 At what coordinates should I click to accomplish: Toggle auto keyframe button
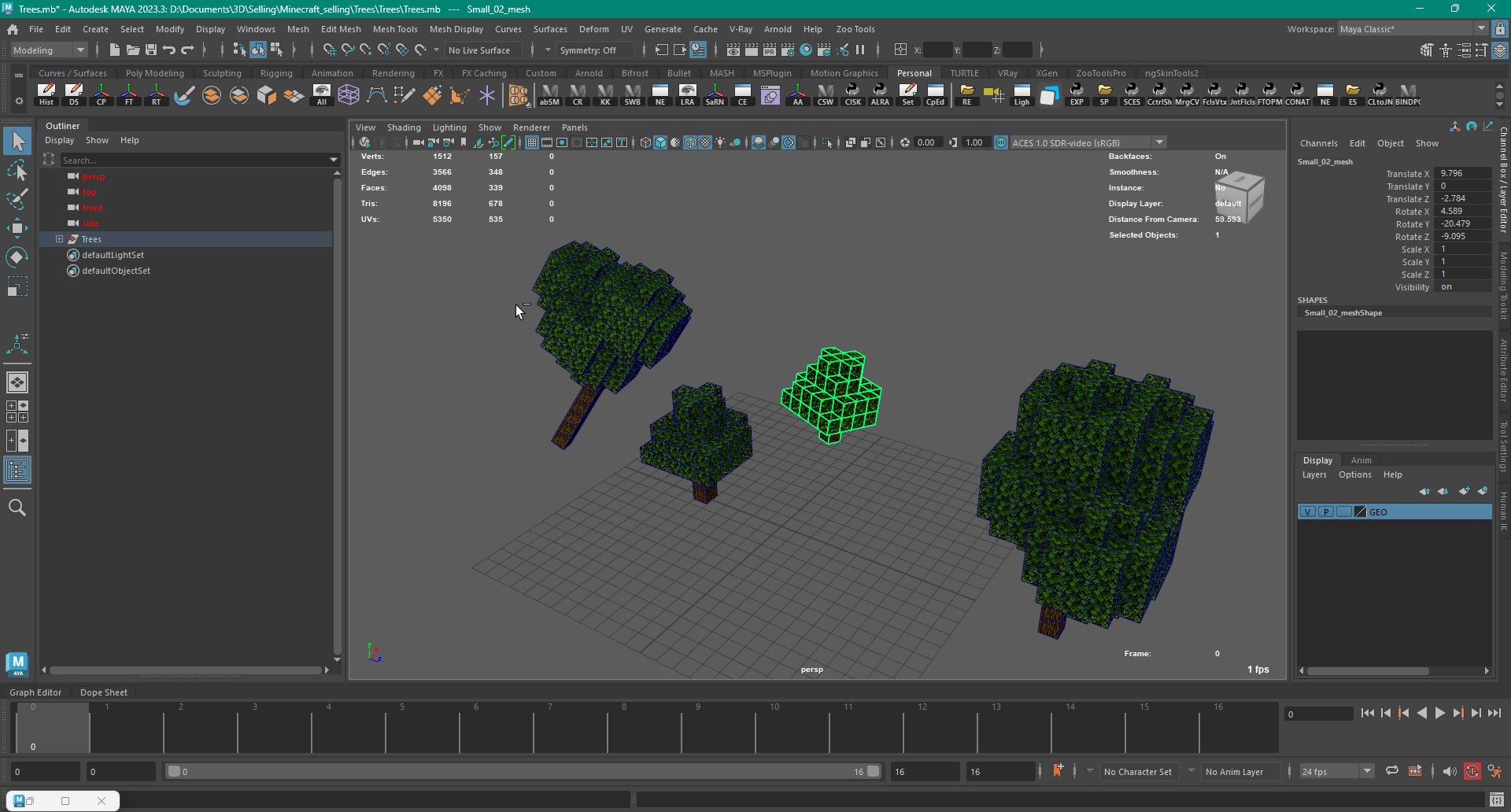tap(1472, 771)
